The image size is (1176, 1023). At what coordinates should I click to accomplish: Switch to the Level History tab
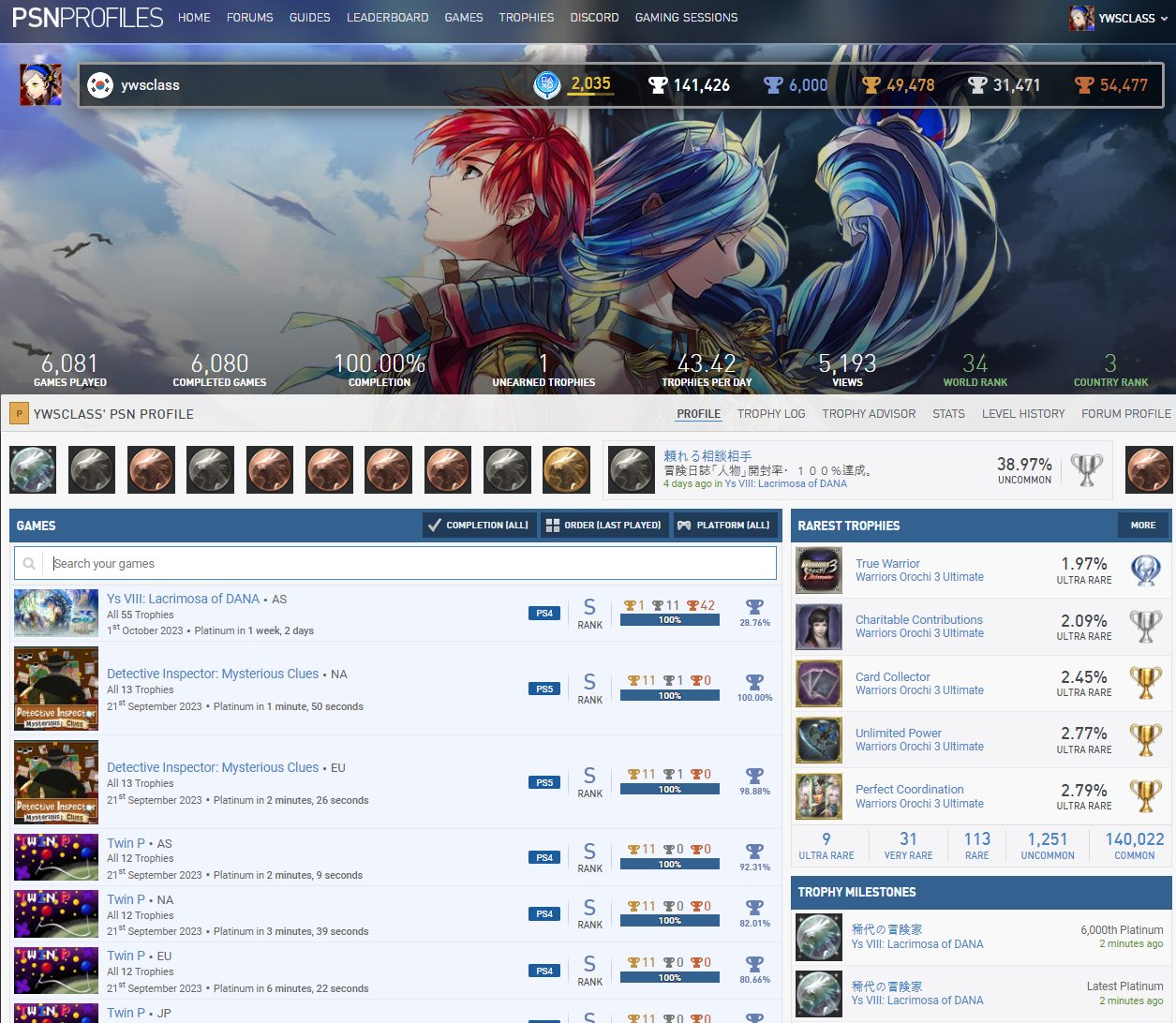pos(1023,413)
